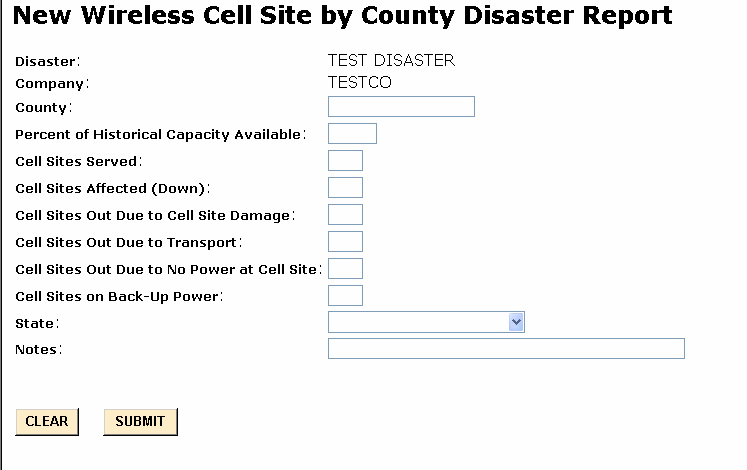Image resolution: width=747 pixels, height=470 pixels.
Task: Click the Notes label text
Action: (39, 349)
